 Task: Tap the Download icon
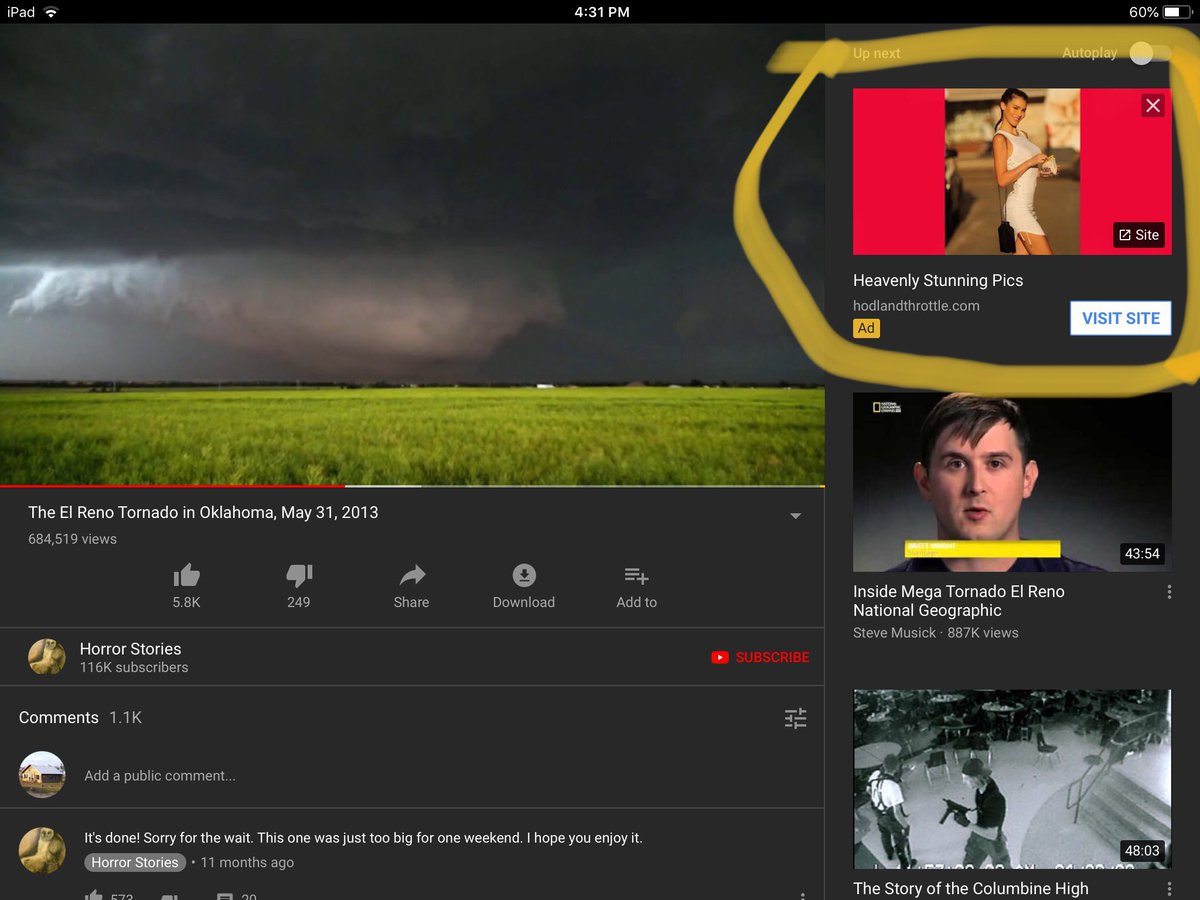coord(524,575)
